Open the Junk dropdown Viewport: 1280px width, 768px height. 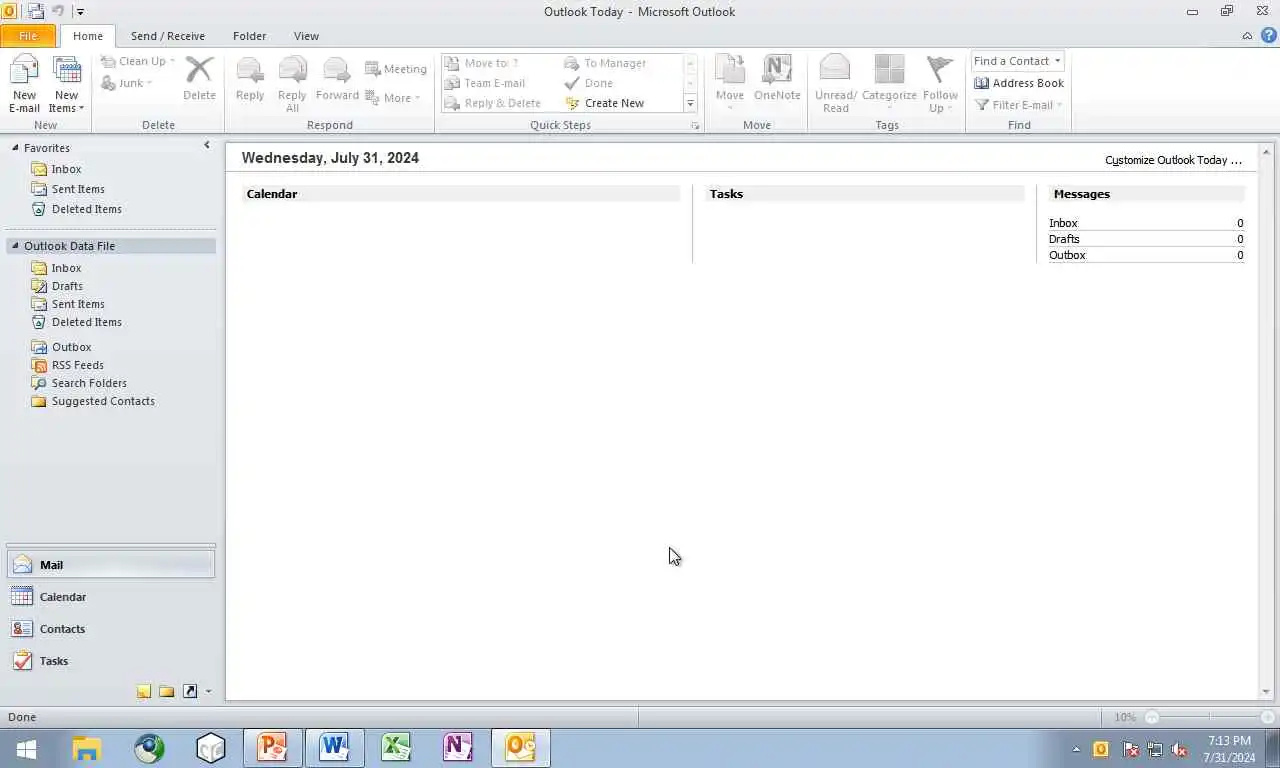(x=127, y=83)
